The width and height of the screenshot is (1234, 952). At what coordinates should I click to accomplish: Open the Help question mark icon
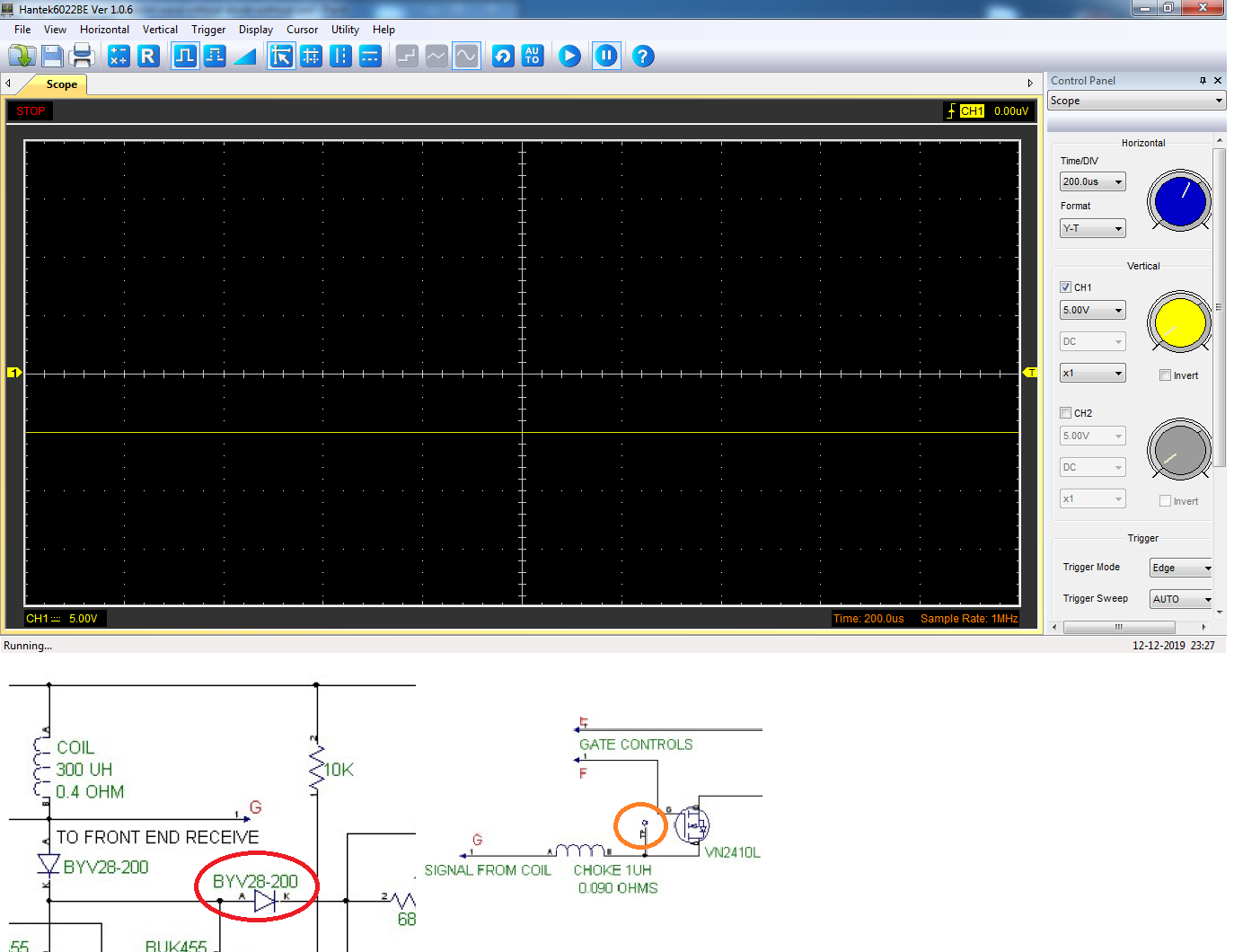[x=642, y=57]
